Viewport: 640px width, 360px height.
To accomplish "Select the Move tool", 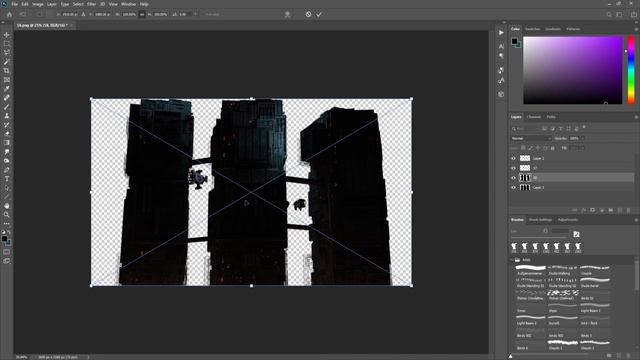I will (7, 35).
